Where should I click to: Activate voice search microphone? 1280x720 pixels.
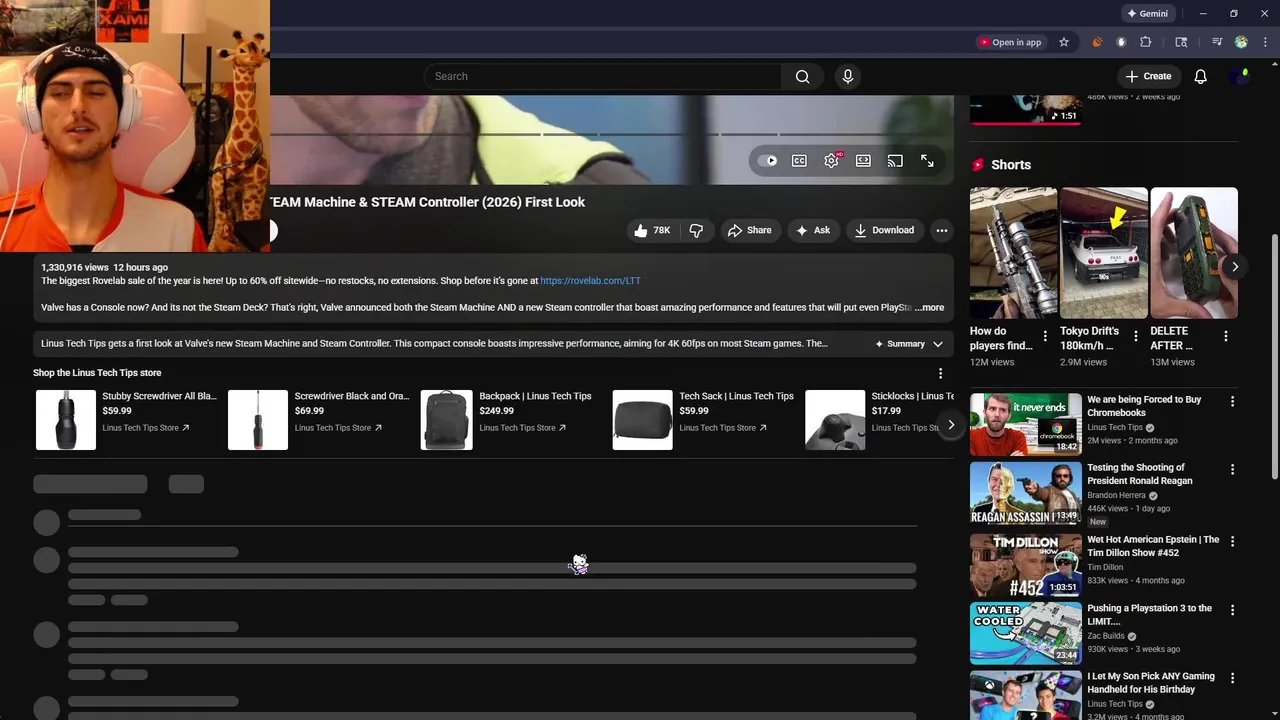point(848,76)
